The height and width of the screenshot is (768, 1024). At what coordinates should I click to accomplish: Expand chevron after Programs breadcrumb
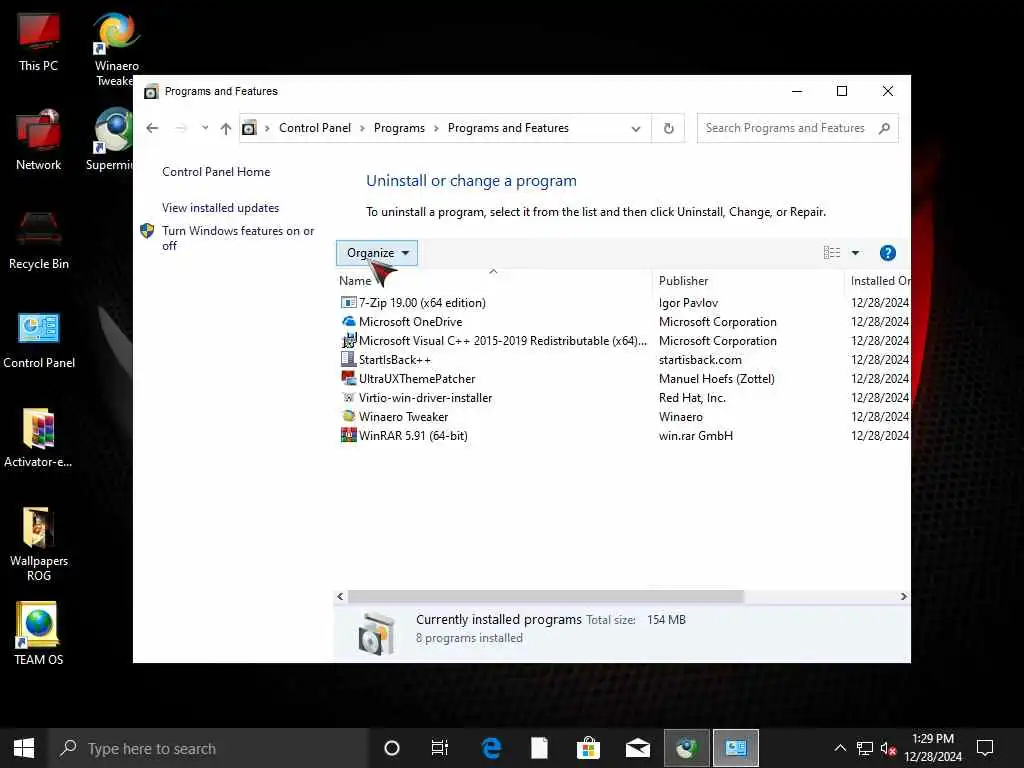tap(436, 128)
